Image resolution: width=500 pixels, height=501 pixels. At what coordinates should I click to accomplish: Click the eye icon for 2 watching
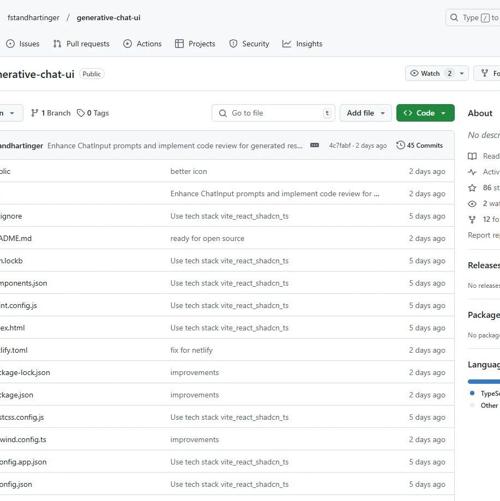472,204
